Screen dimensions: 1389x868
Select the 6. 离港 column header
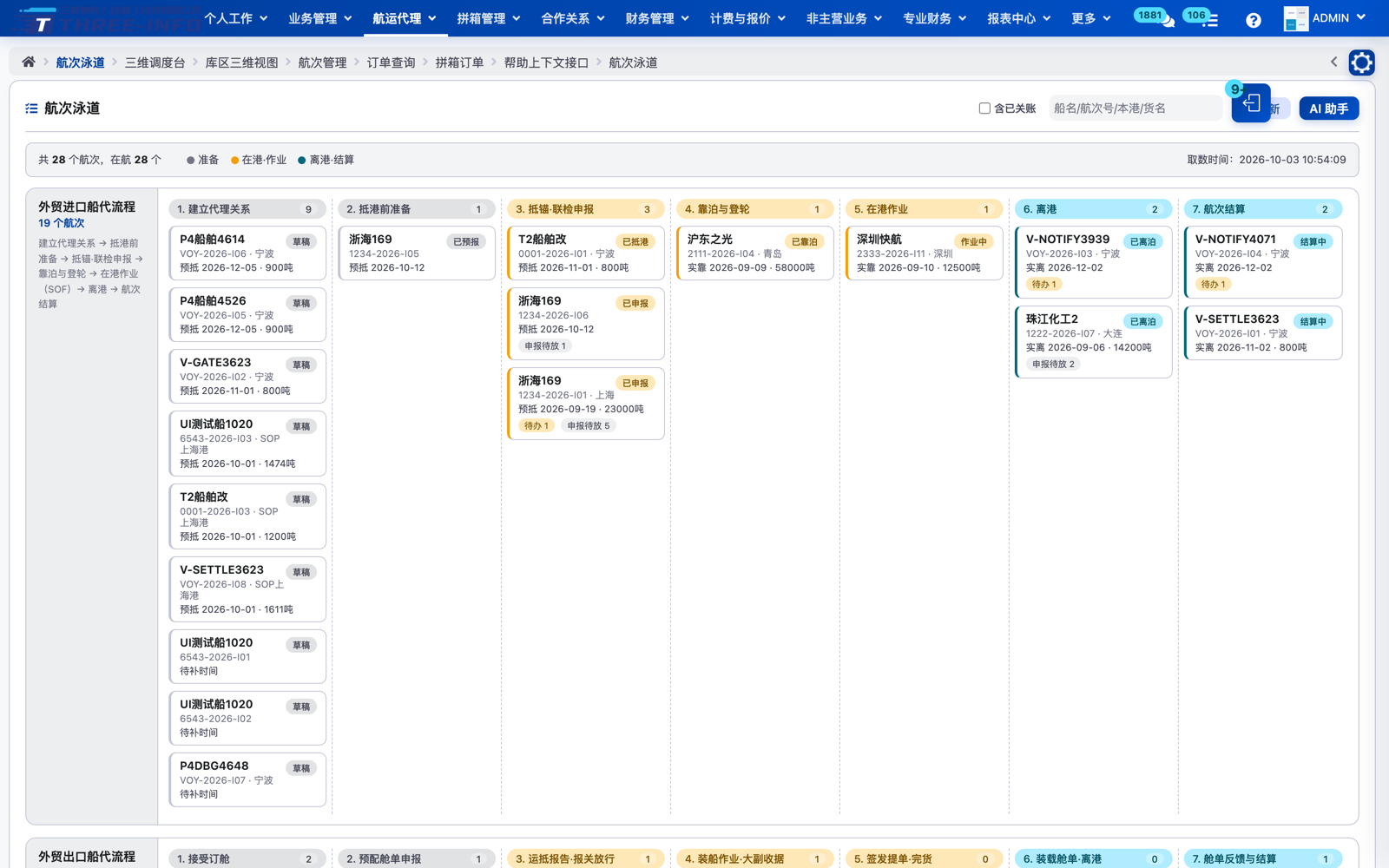pos(1093,209)
